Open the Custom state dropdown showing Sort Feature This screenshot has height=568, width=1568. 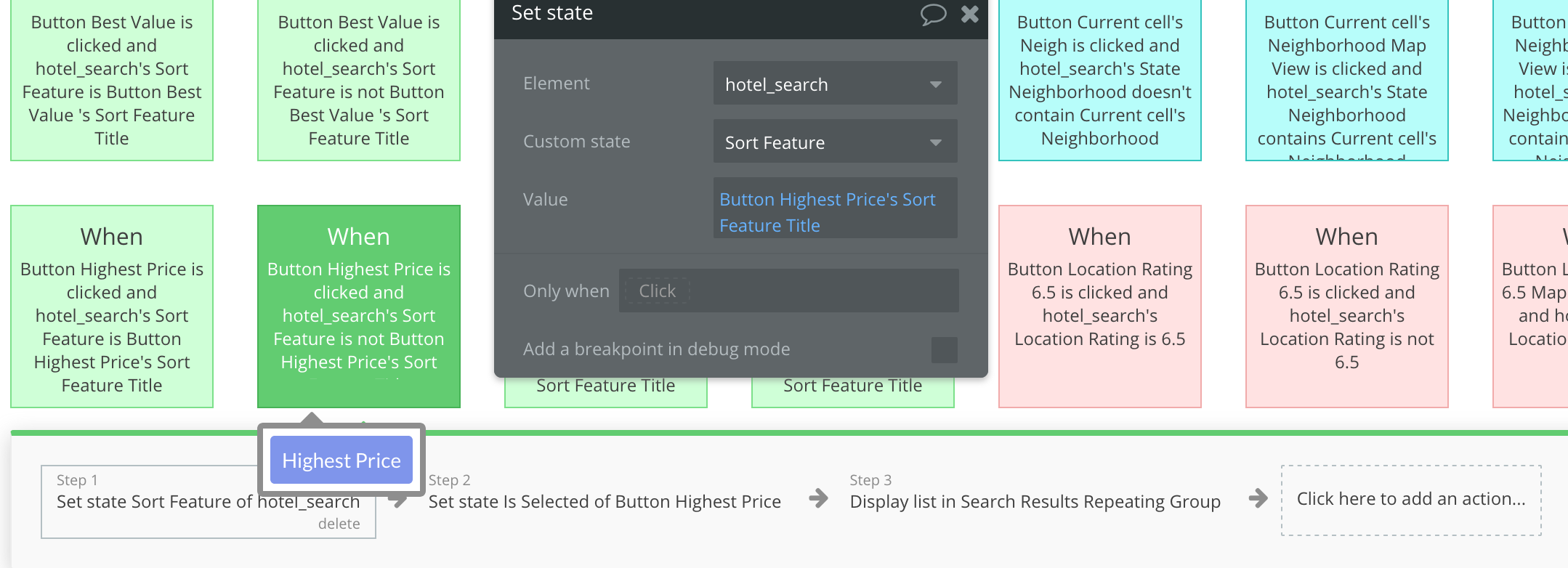835,142
